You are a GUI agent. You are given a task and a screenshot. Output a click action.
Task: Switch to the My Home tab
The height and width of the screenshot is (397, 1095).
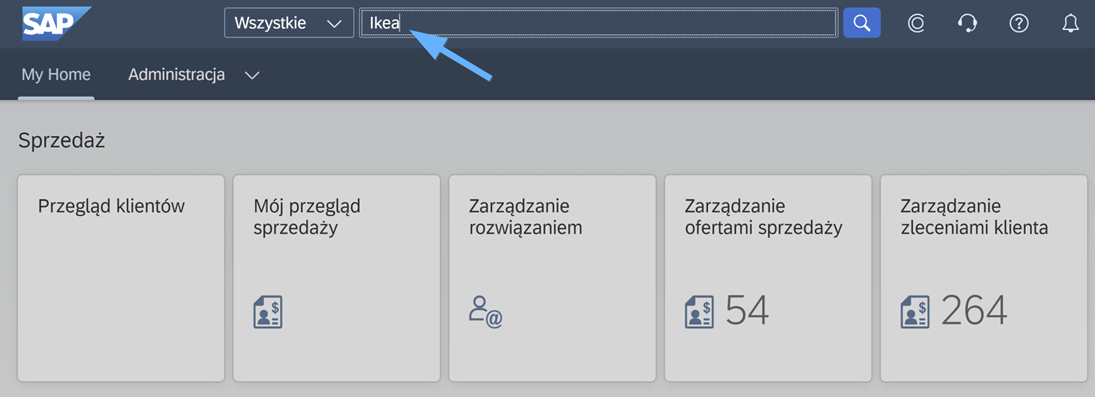tap(56, 74)
